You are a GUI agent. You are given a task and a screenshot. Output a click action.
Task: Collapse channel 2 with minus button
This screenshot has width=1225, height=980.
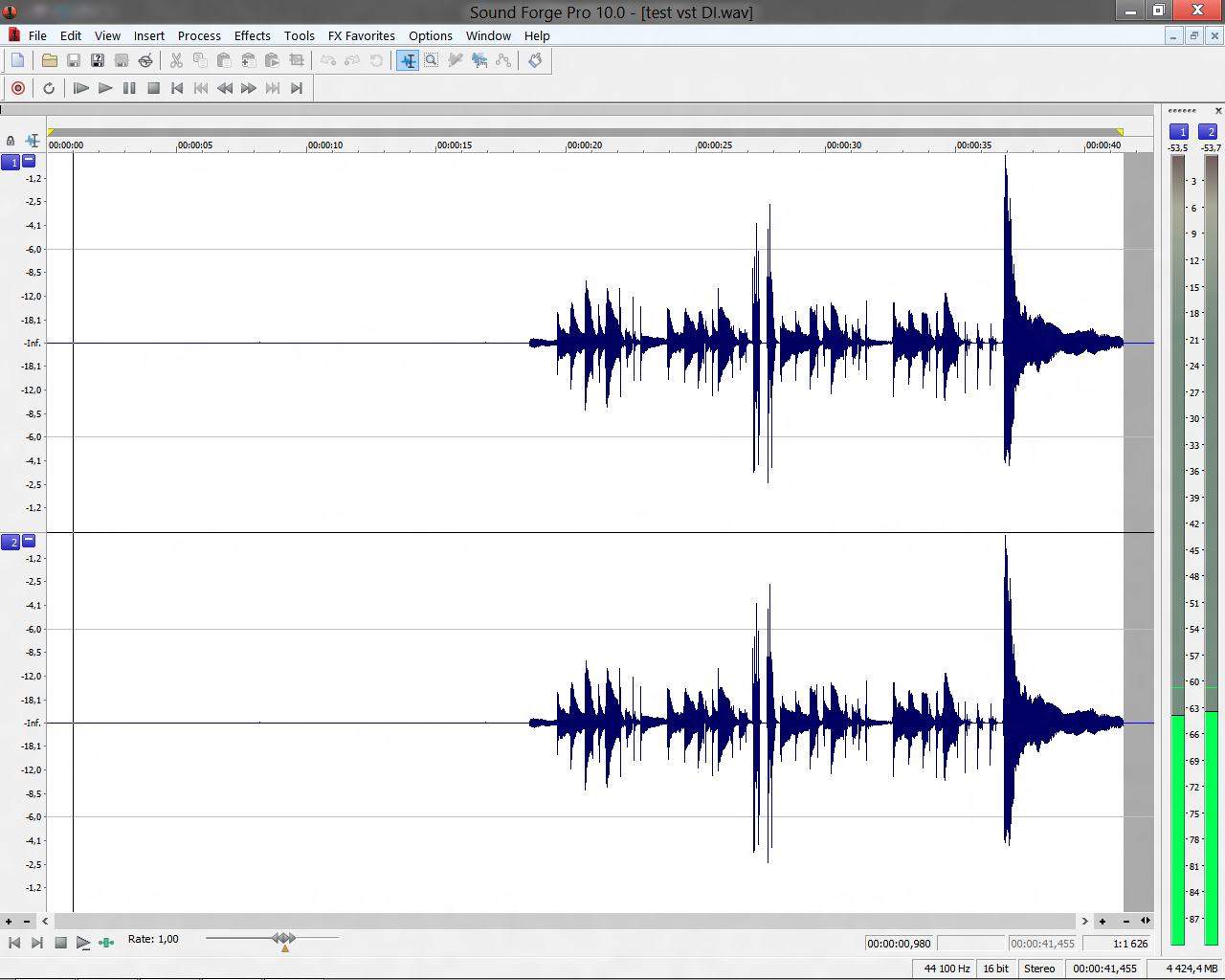[29, 541]
